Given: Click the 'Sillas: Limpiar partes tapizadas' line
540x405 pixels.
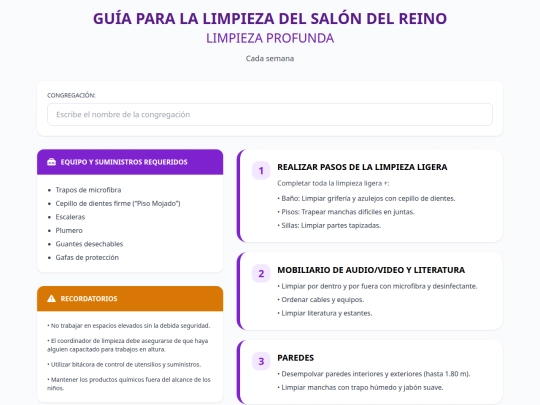Looking at the screenshot, I should 329,225.
